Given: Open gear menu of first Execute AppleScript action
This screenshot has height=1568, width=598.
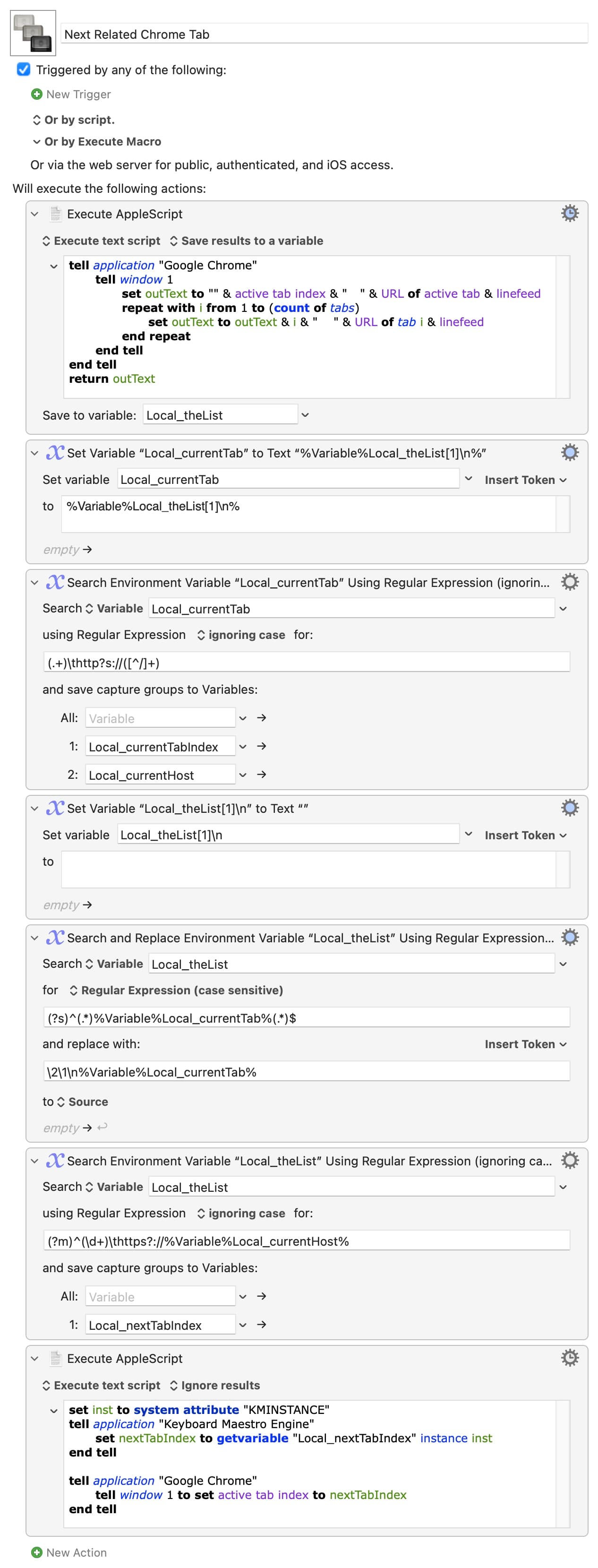Looking at the screenshot, I should [569, 213].
